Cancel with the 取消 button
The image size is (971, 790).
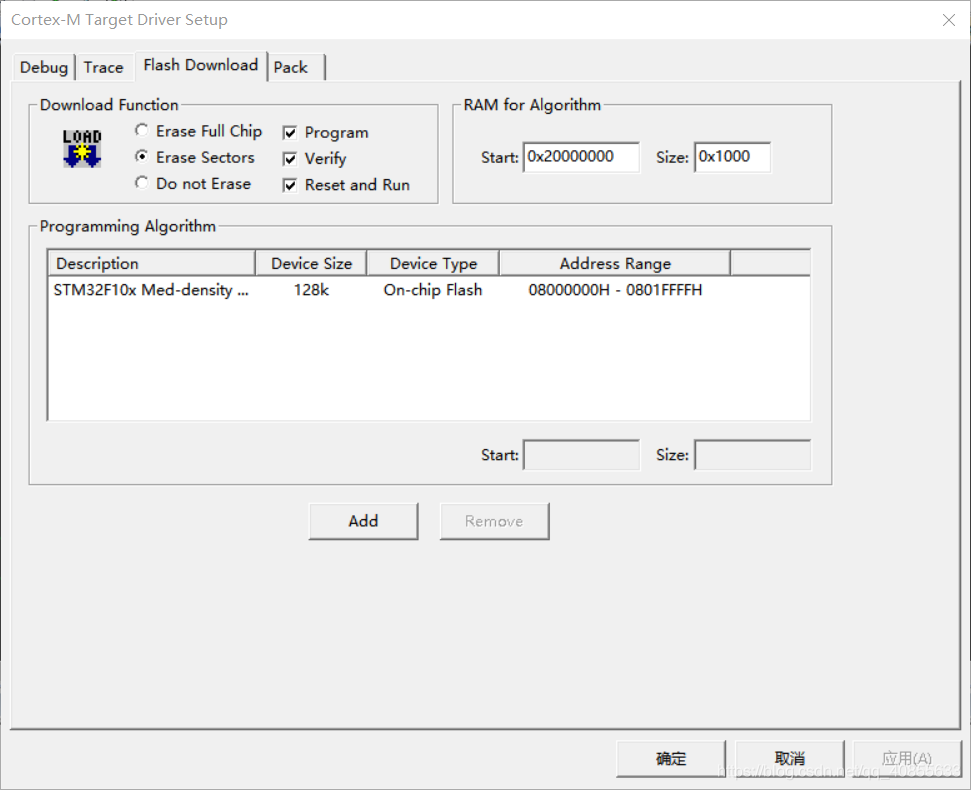click(x=790, y=758)
